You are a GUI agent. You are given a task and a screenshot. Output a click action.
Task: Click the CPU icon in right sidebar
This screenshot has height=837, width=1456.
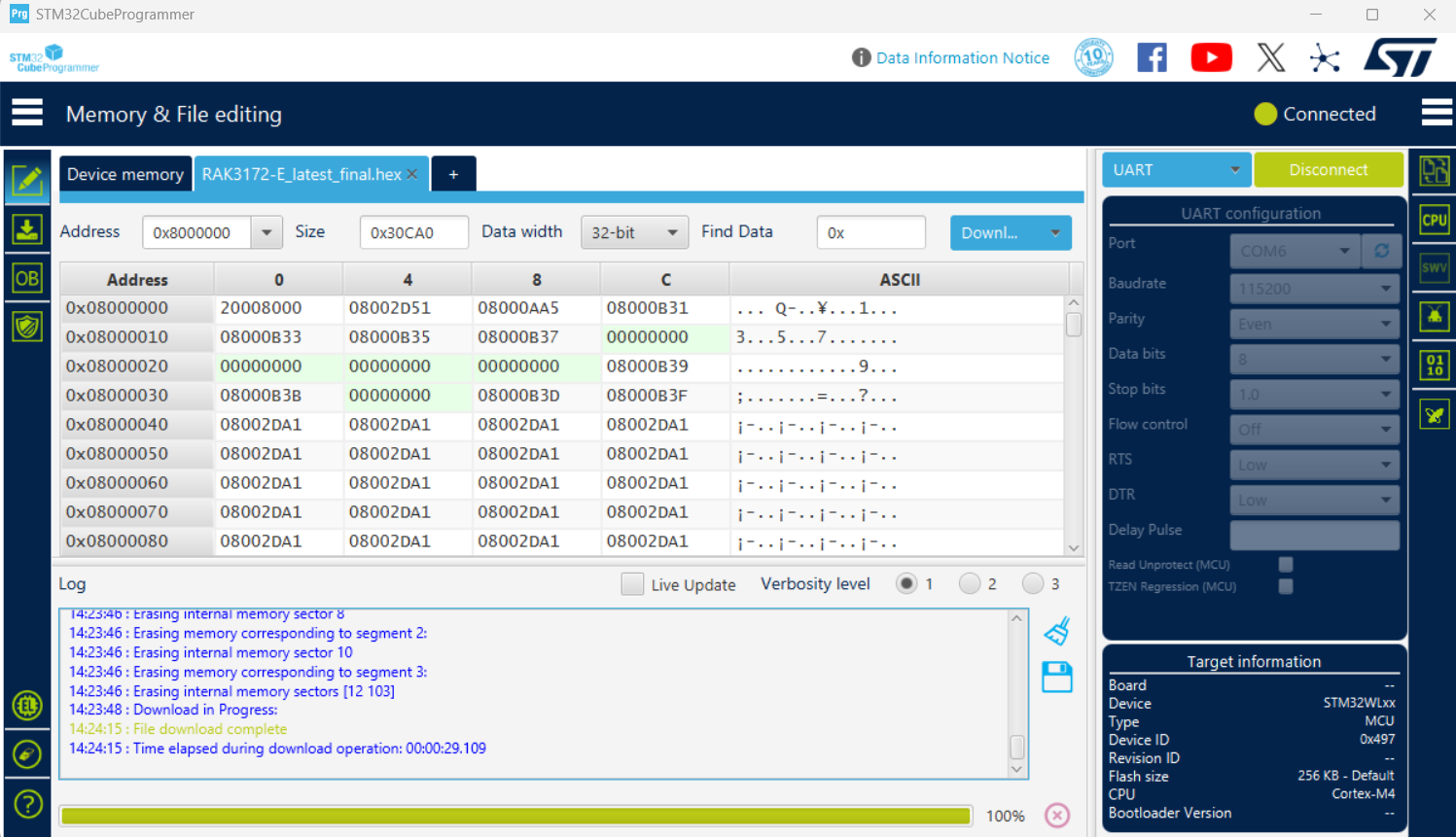coord(1435,220)
